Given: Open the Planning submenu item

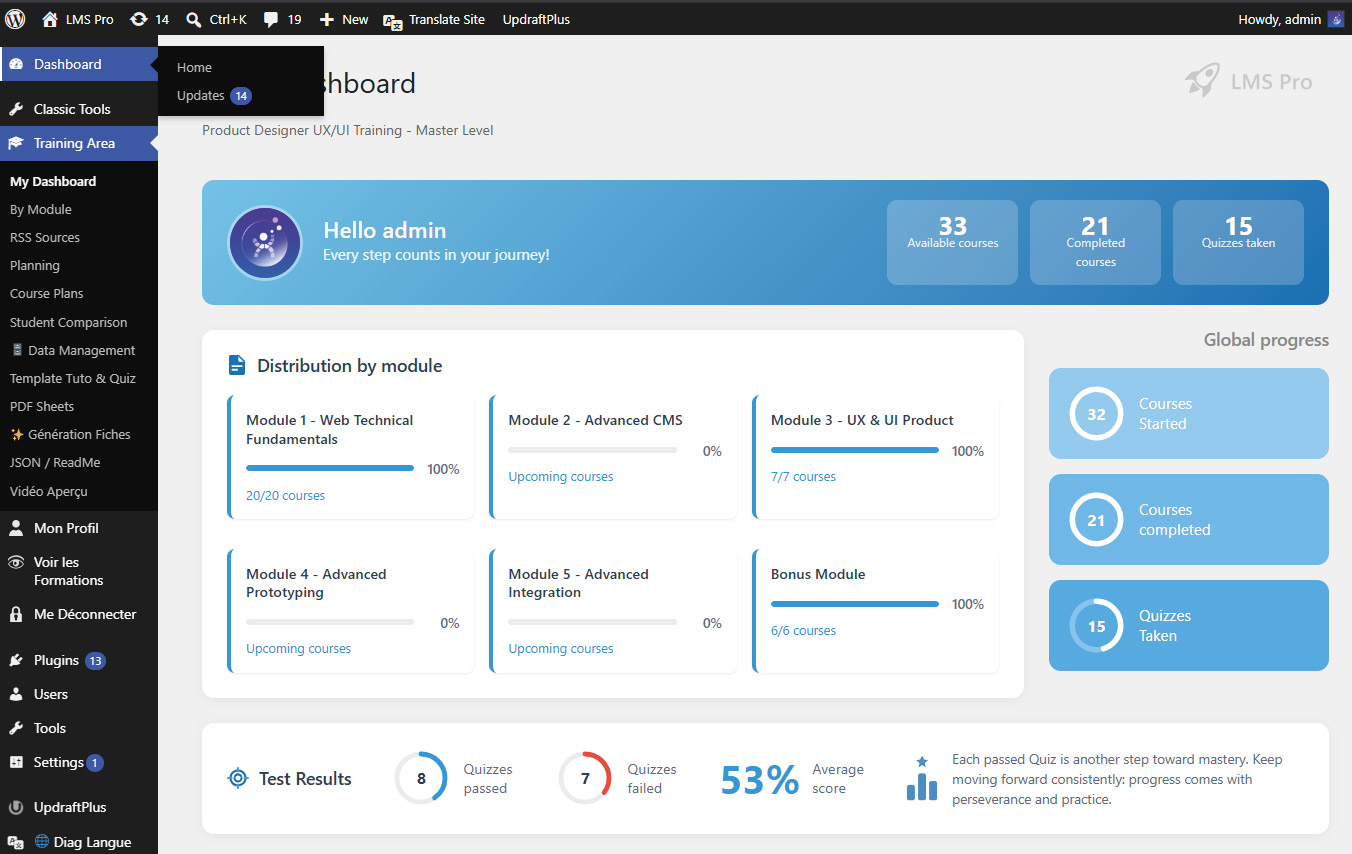Looking at the screenshot, I should 35,265.
